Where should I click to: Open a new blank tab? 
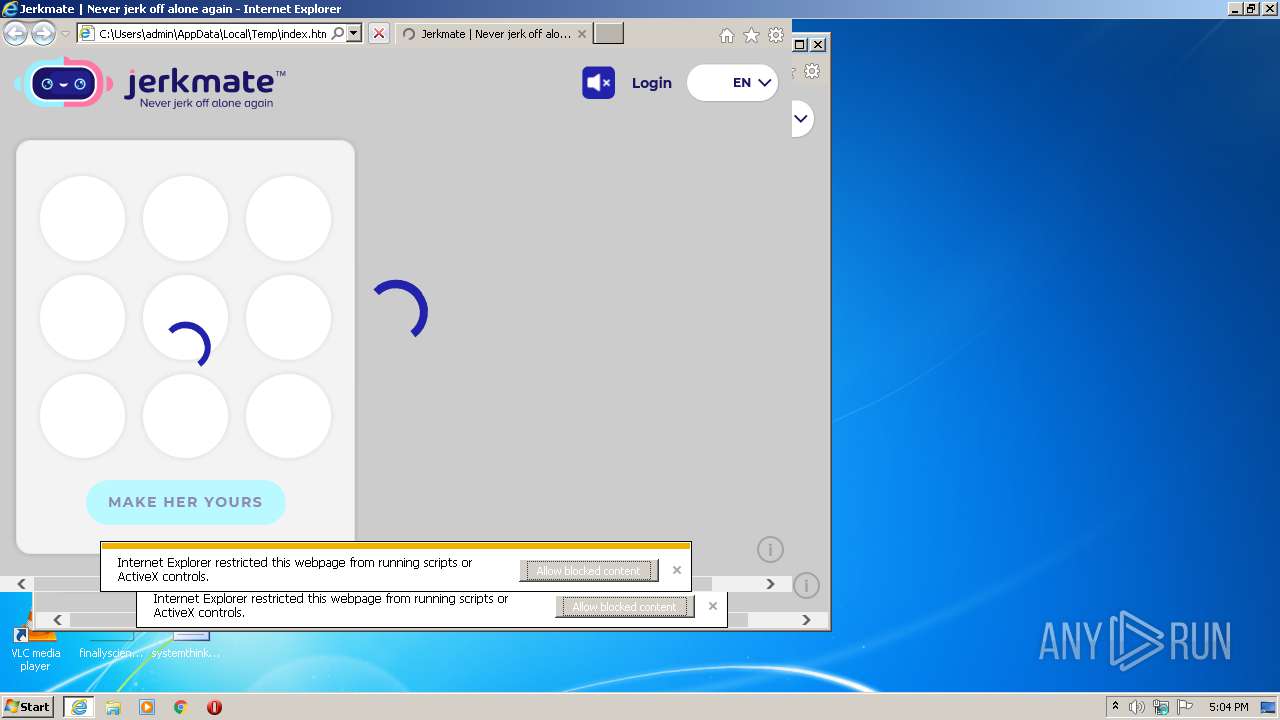click(x=608, y=34)
